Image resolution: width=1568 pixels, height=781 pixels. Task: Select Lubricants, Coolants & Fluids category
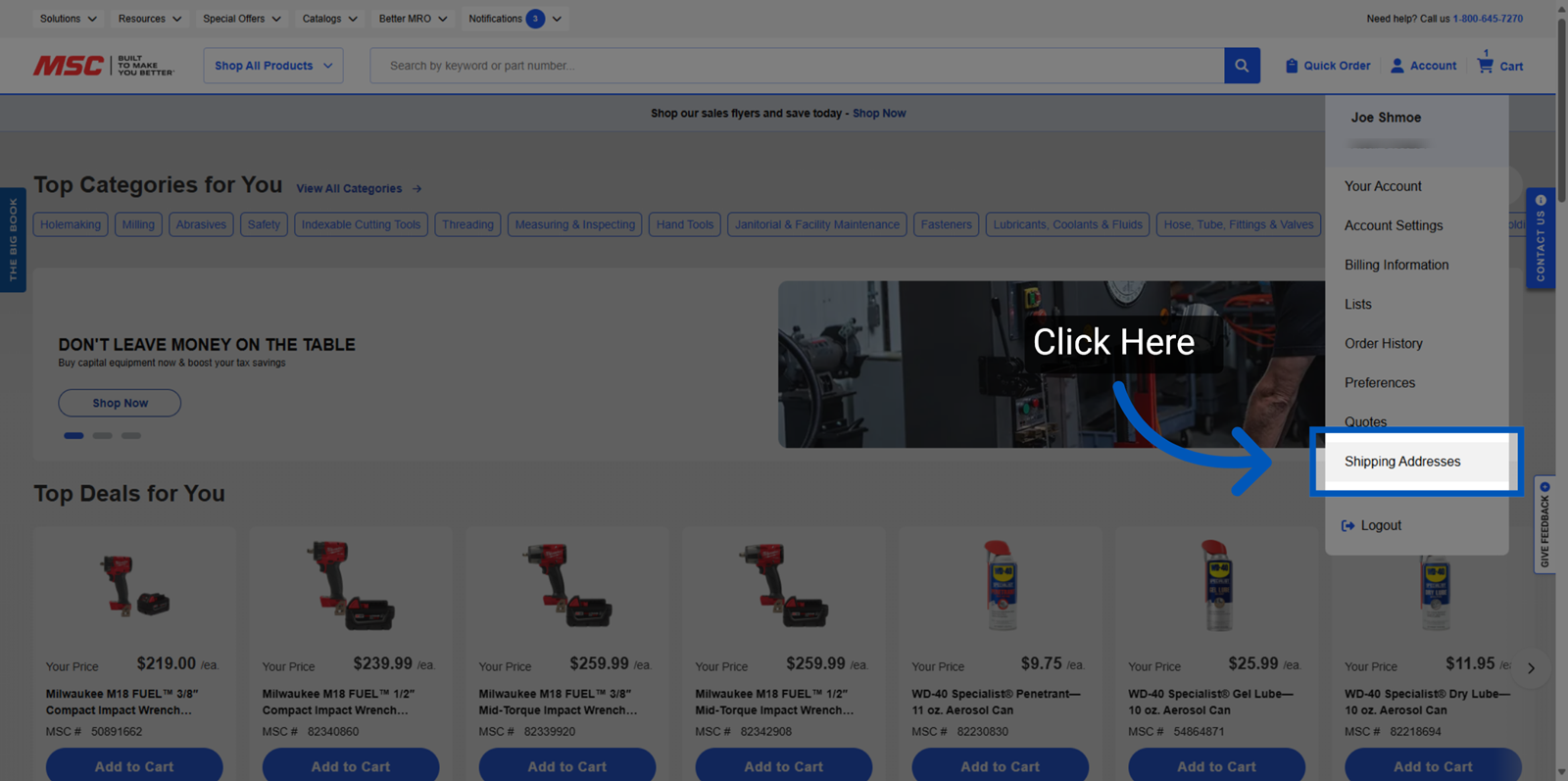1067,224
